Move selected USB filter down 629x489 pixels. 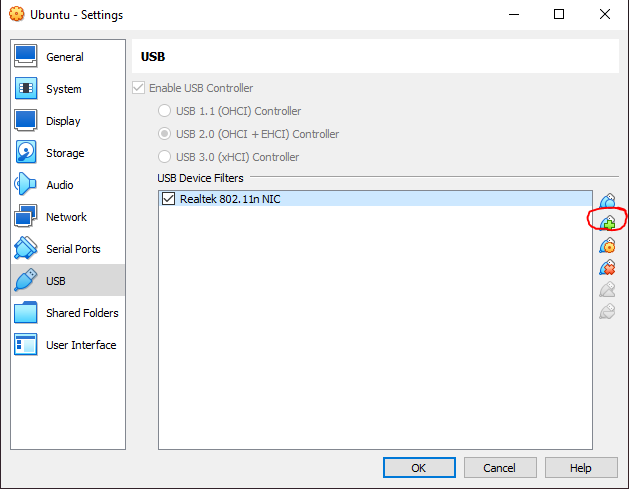(607, 311)
